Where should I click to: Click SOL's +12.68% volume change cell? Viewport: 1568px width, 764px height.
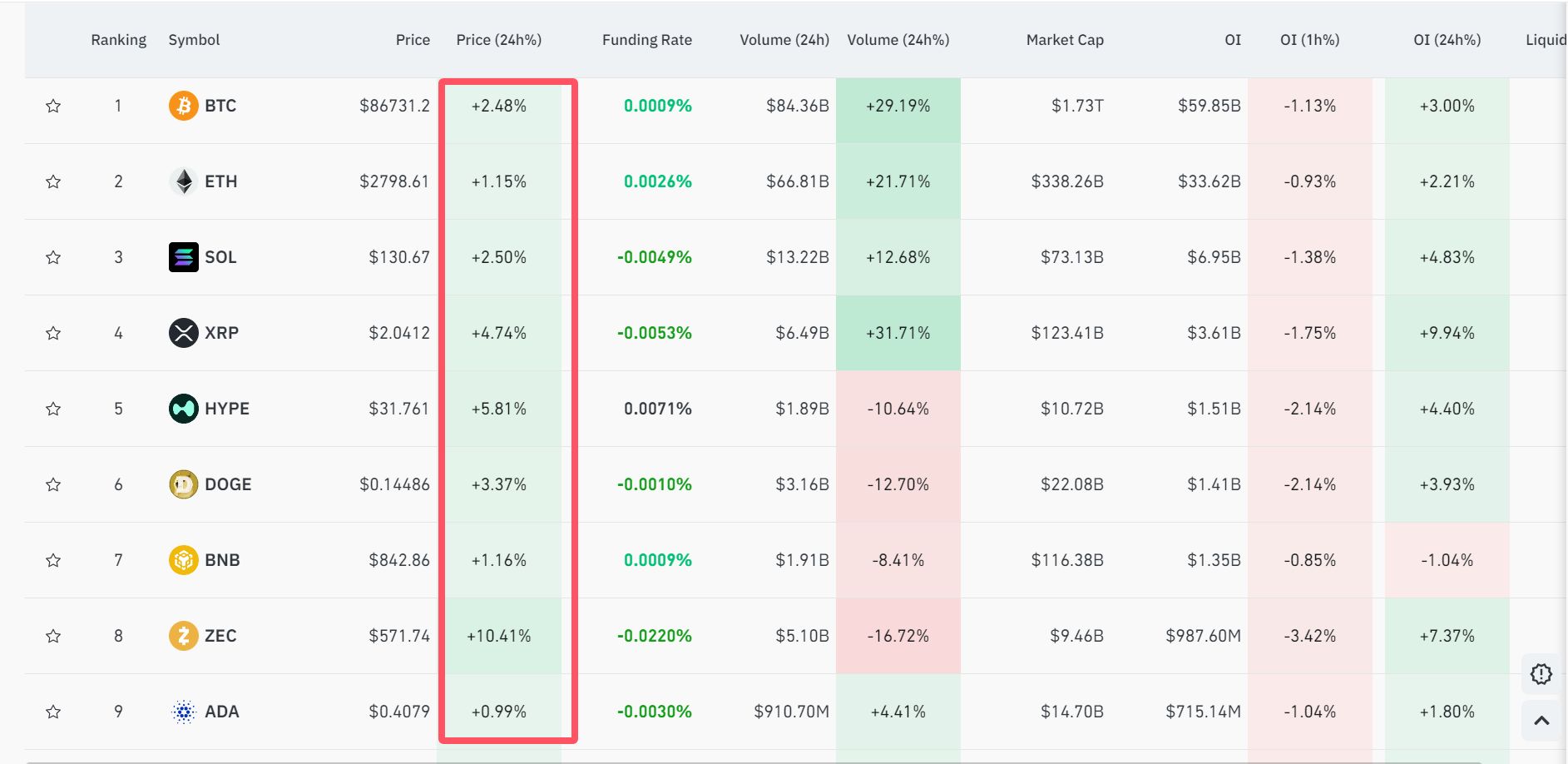898,257
